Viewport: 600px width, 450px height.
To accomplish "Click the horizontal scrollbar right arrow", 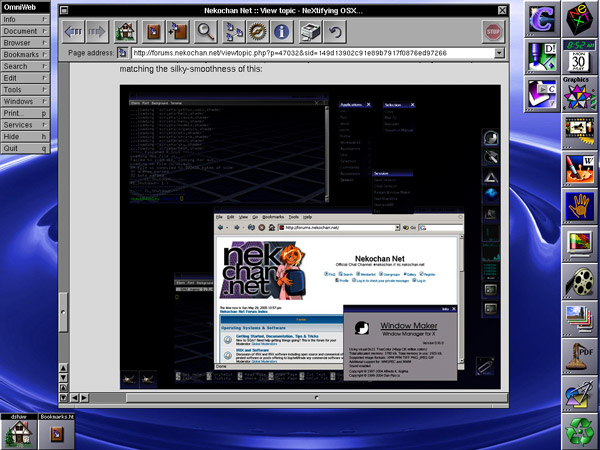I will pos(84,398).
